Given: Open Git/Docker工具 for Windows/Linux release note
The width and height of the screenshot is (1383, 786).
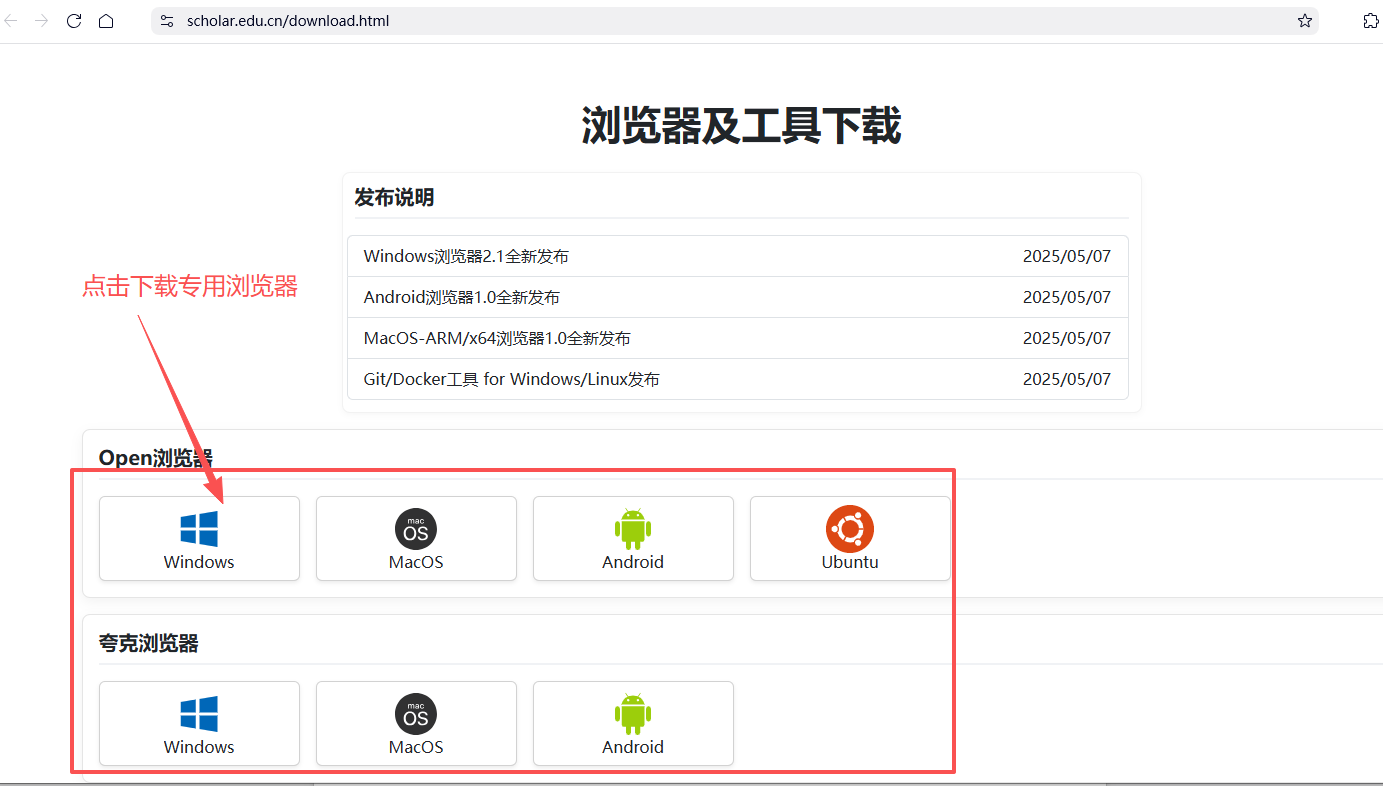Looking at the screenshot, I should tap(737, 379).
